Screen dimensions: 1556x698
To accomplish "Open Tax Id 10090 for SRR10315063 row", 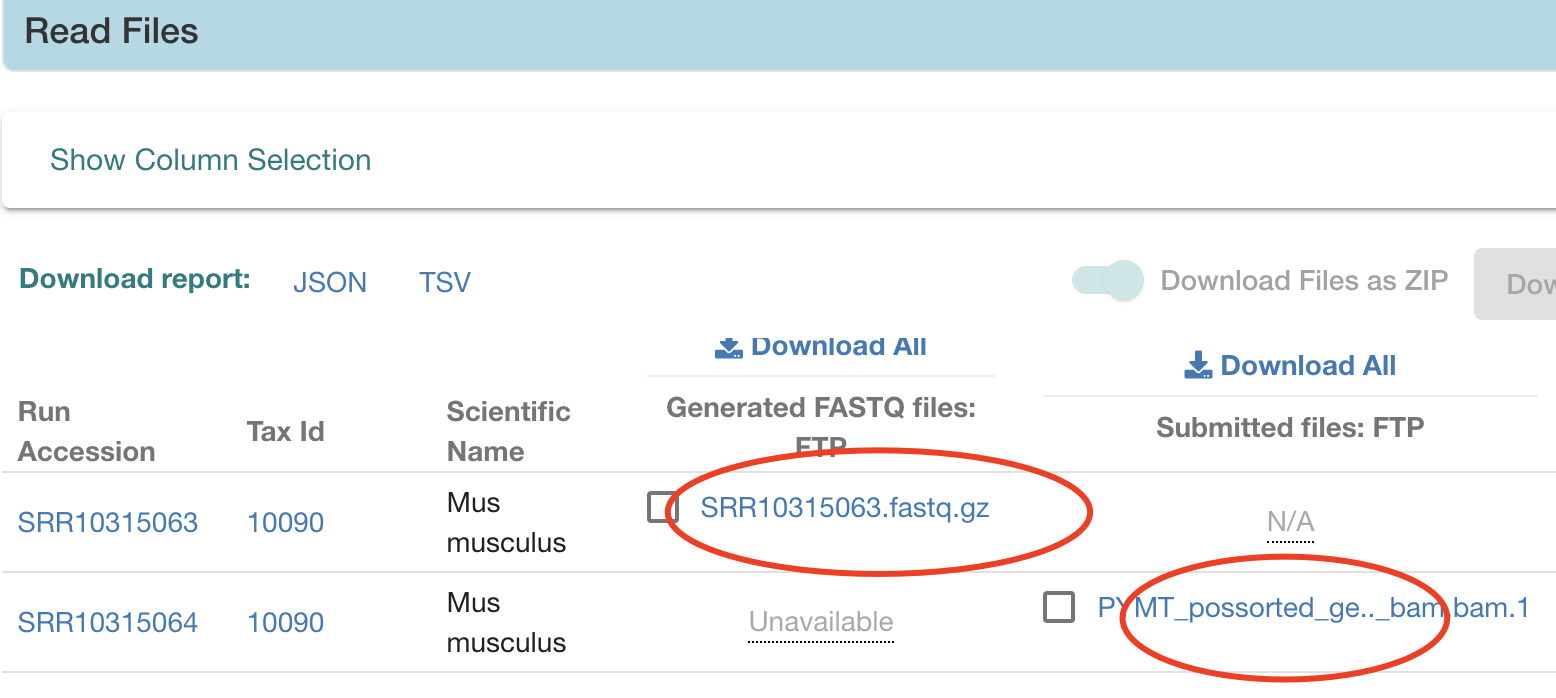I will 285,522.
